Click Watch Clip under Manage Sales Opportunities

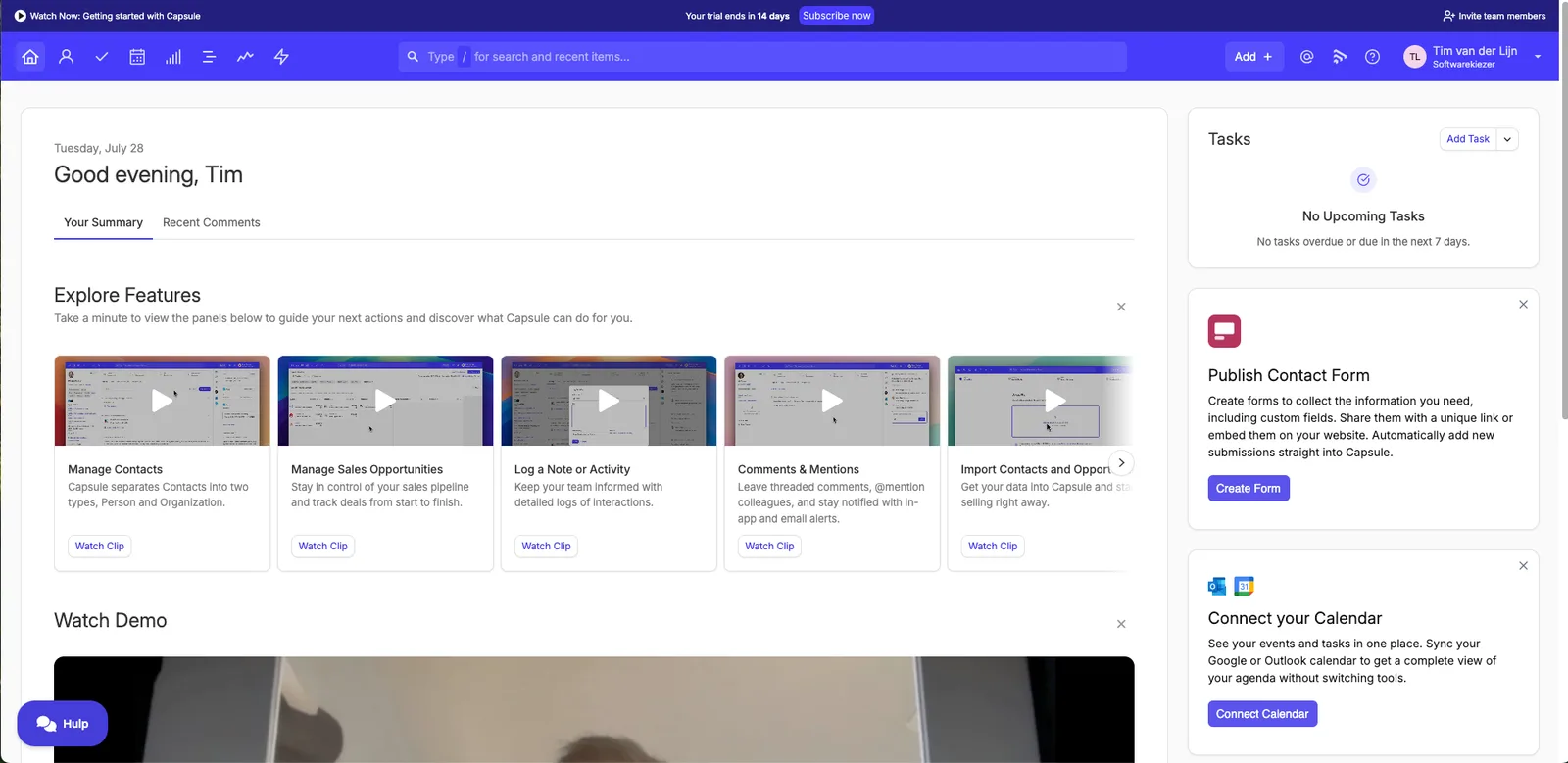pyautogui.click(x=323, y=546)
